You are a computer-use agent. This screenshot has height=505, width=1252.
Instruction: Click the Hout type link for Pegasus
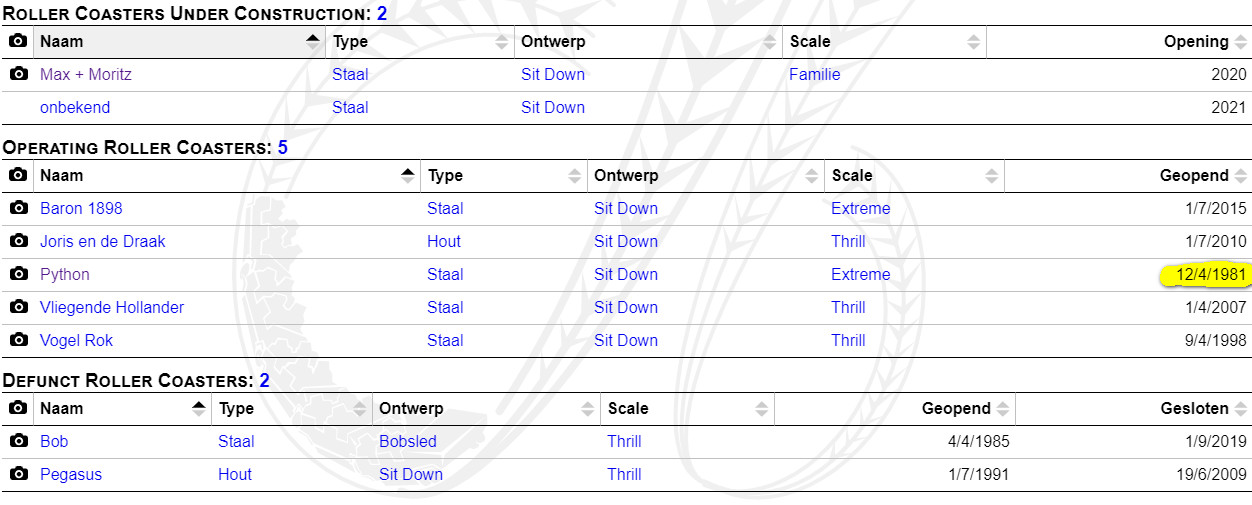tap(235, 474)
